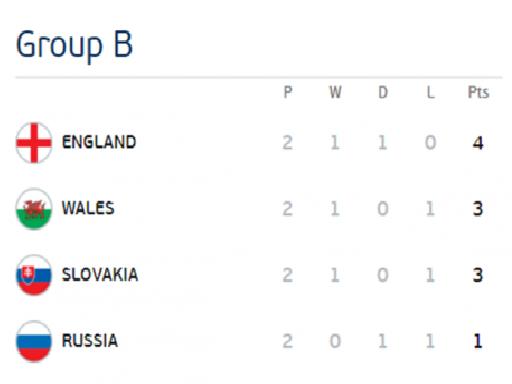
Task: Click Slovakia's points value 3
Action: pyautogui.click(x=478, y=275)
